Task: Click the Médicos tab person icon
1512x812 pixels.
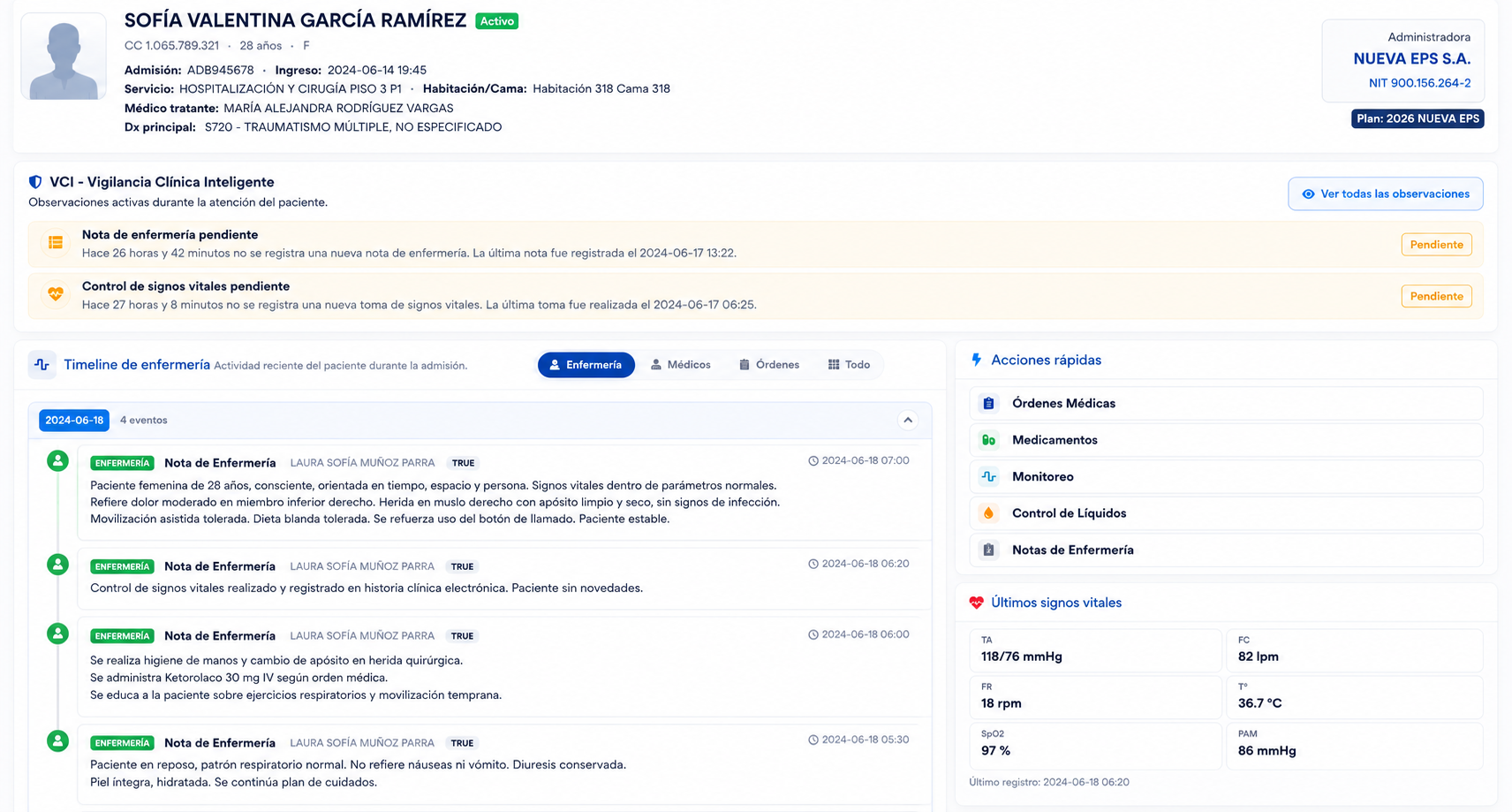Action: click(656, 365)
